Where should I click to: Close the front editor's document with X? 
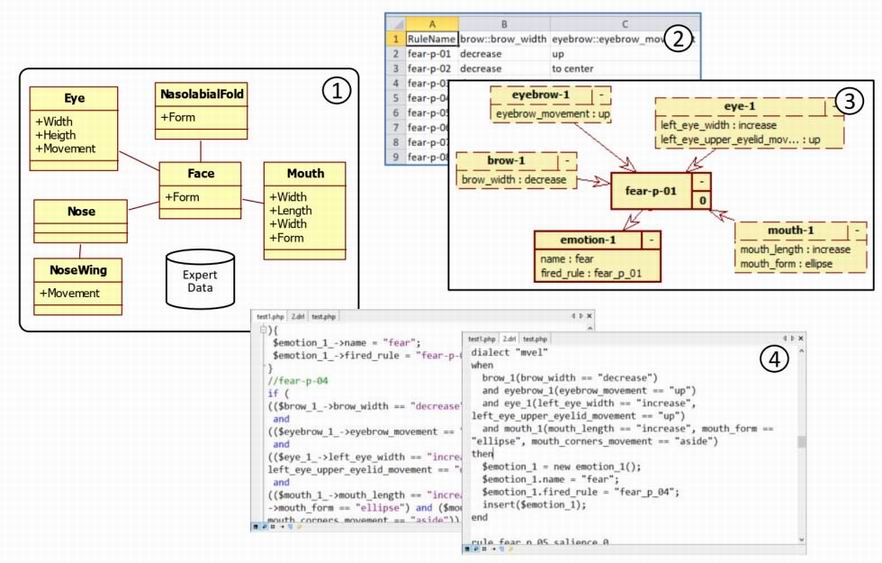point(800,339)
